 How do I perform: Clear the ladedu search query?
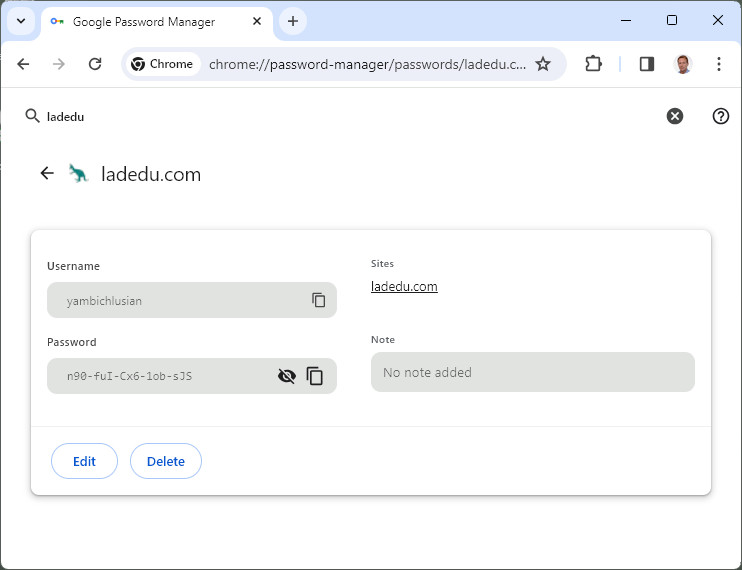(675, 116)
